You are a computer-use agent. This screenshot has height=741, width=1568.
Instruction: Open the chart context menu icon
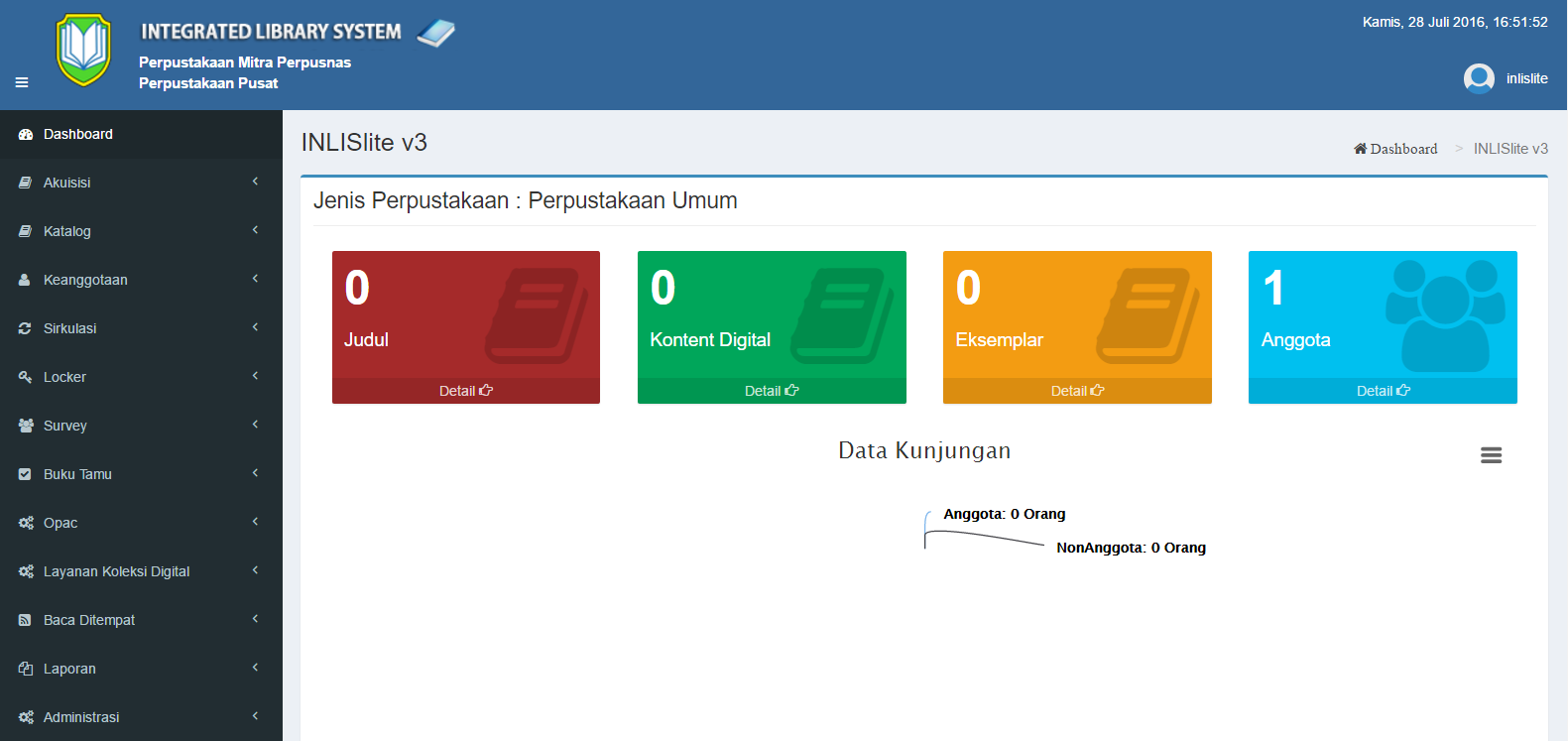point(1491,455)
